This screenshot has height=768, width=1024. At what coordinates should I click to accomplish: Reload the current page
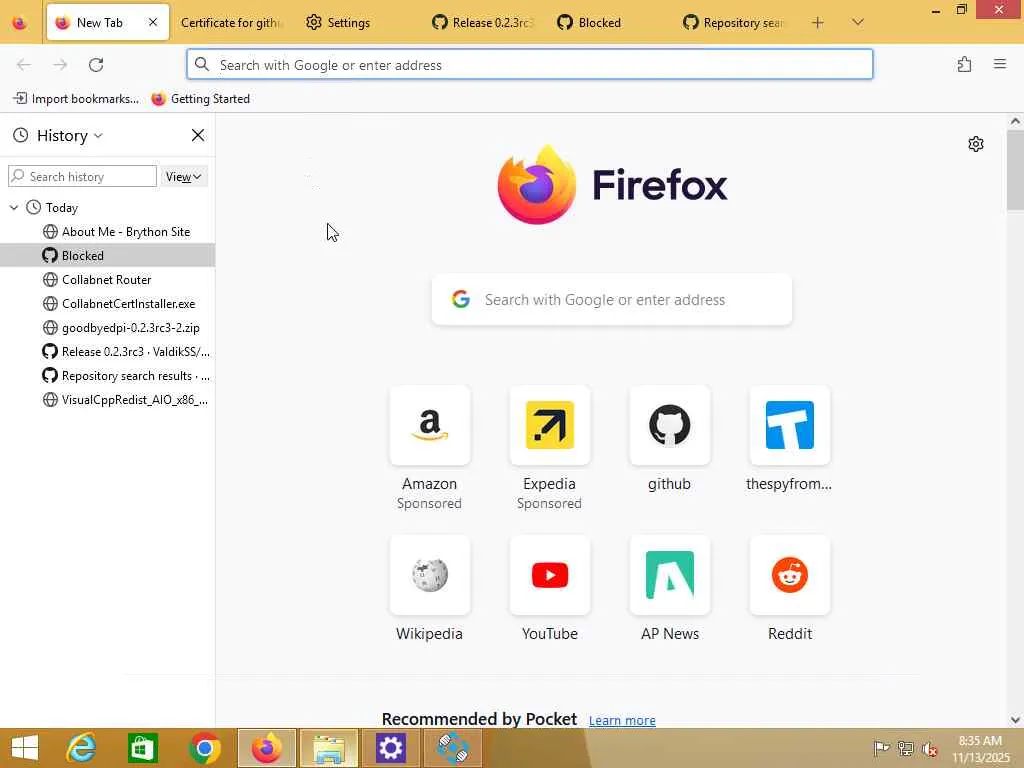click(x=96, y=65)
